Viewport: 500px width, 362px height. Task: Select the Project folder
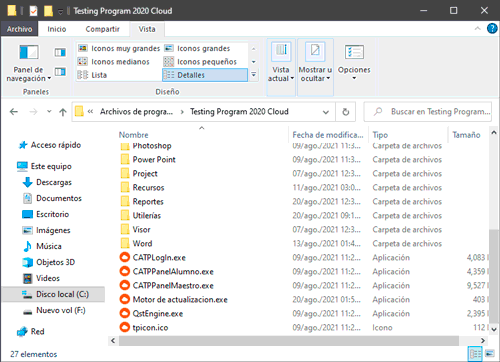pos(145,174)
